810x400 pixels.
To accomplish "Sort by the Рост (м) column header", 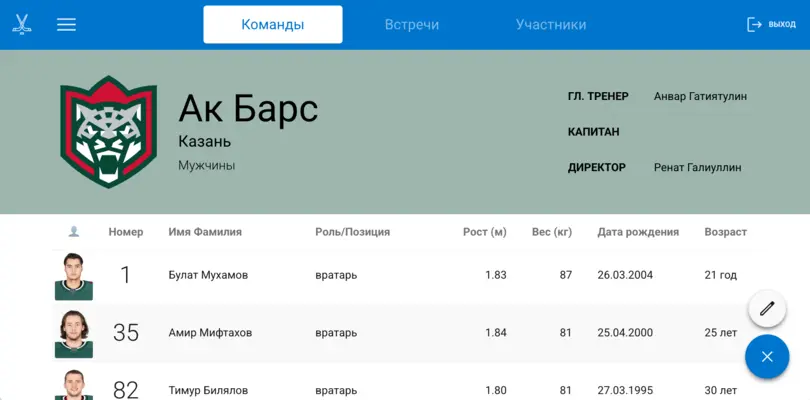I will (x=485, y=232).
